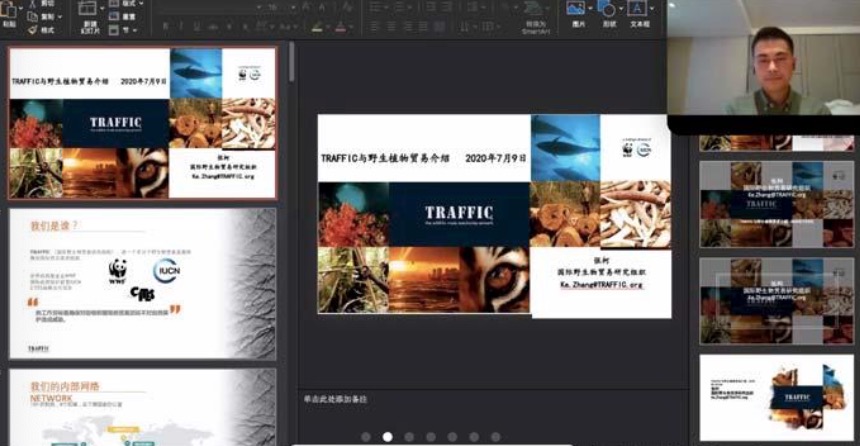
Task: Select the 我们是谁? slide thumbnail
Action: tap(143, 284)
